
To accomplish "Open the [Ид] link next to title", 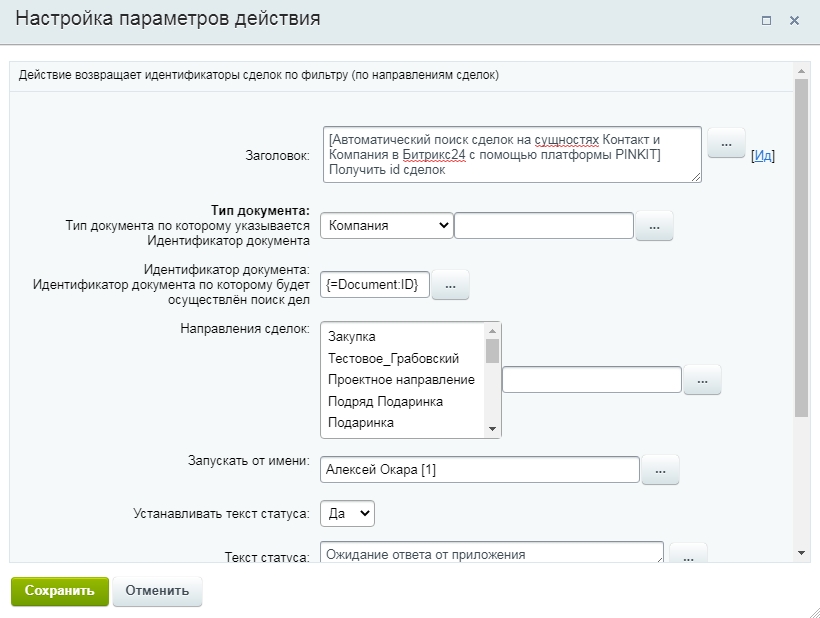I will (x=762, y=156).
